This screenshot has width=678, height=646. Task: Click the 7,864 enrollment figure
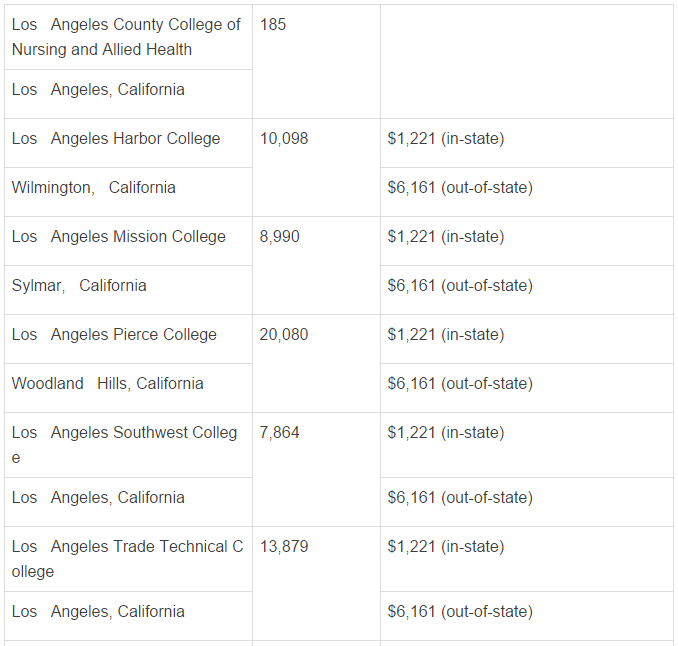279,433
